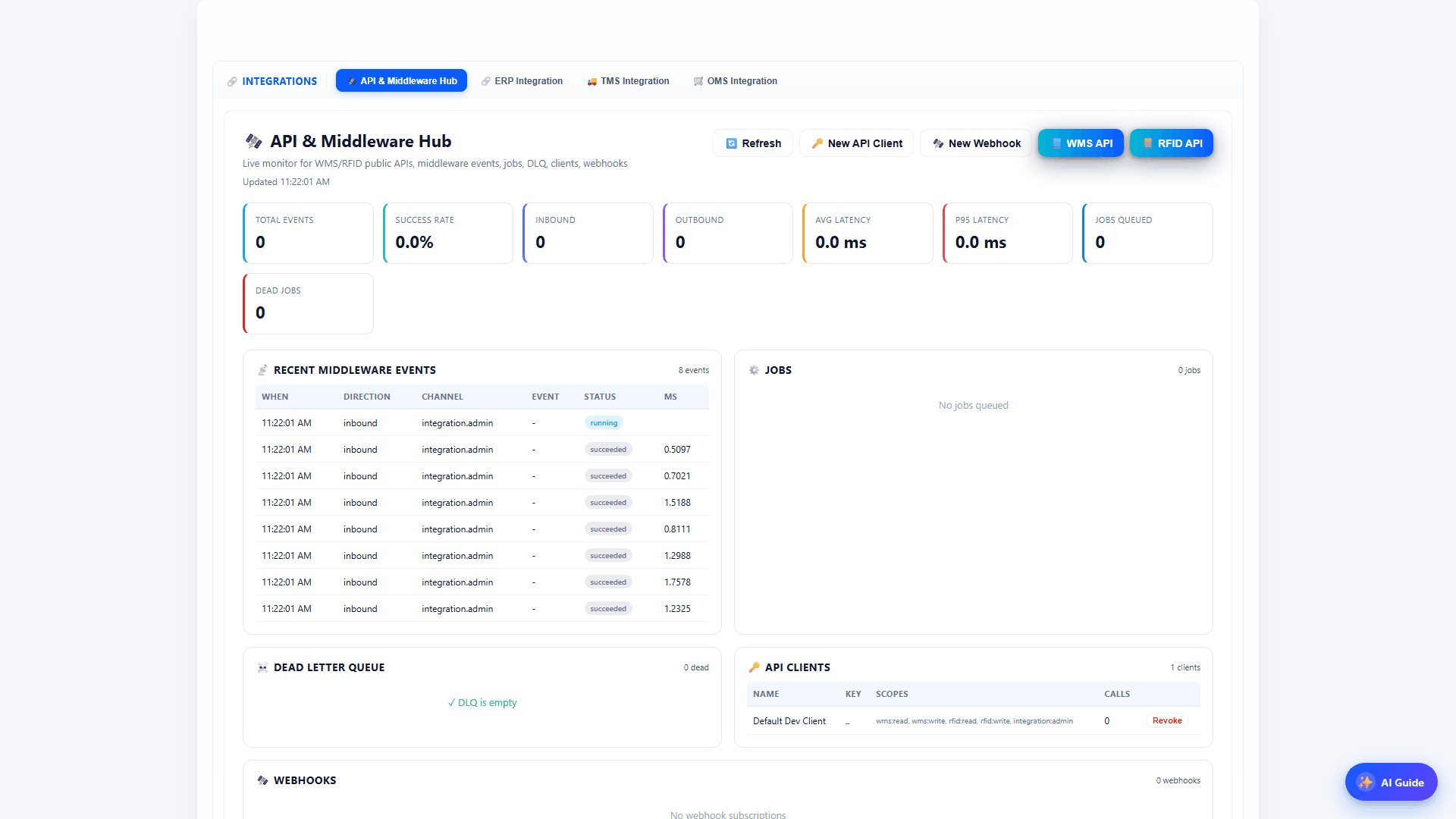Click the microscope icon in Recent Middleware Events
Screen dimensions: 1456x819
pos(262,370)
